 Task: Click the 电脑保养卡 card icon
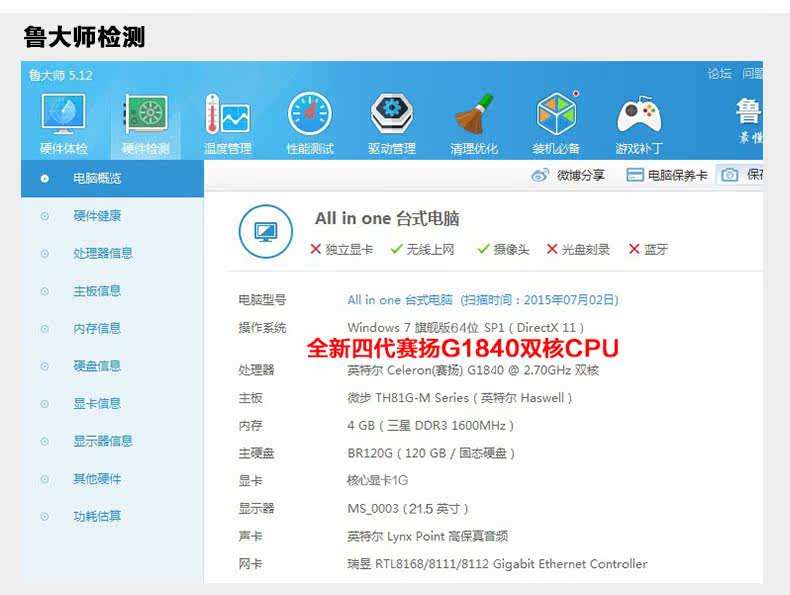634,175
